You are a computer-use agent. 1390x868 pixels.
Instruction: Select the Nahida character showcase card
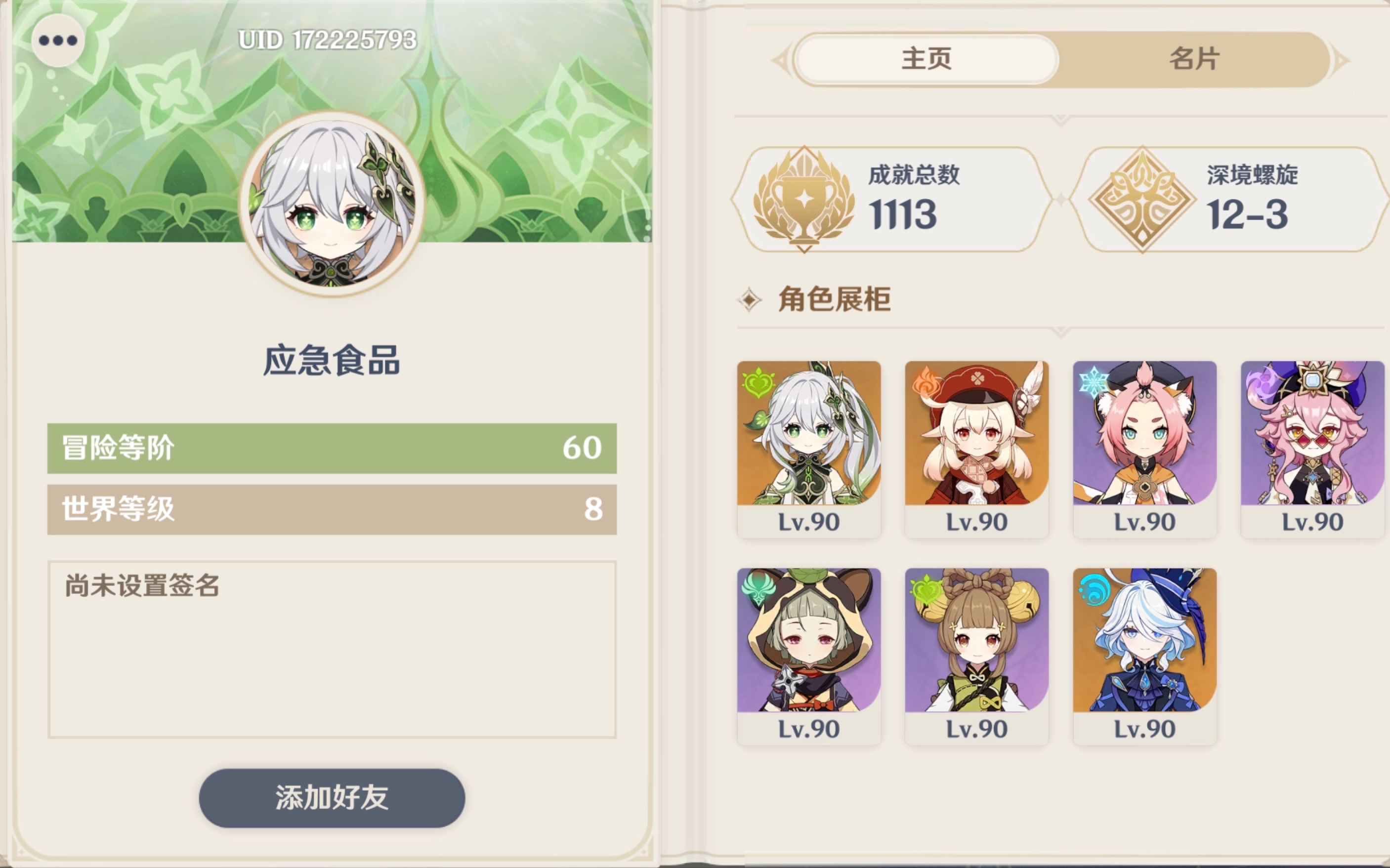click(x=808, y=450)
